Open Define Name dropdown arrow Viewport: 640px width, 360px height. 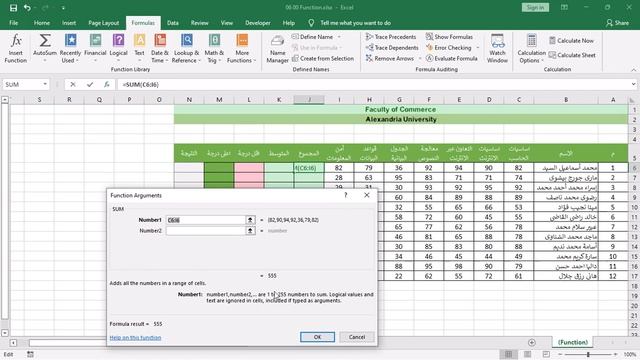tap(339, 37)
